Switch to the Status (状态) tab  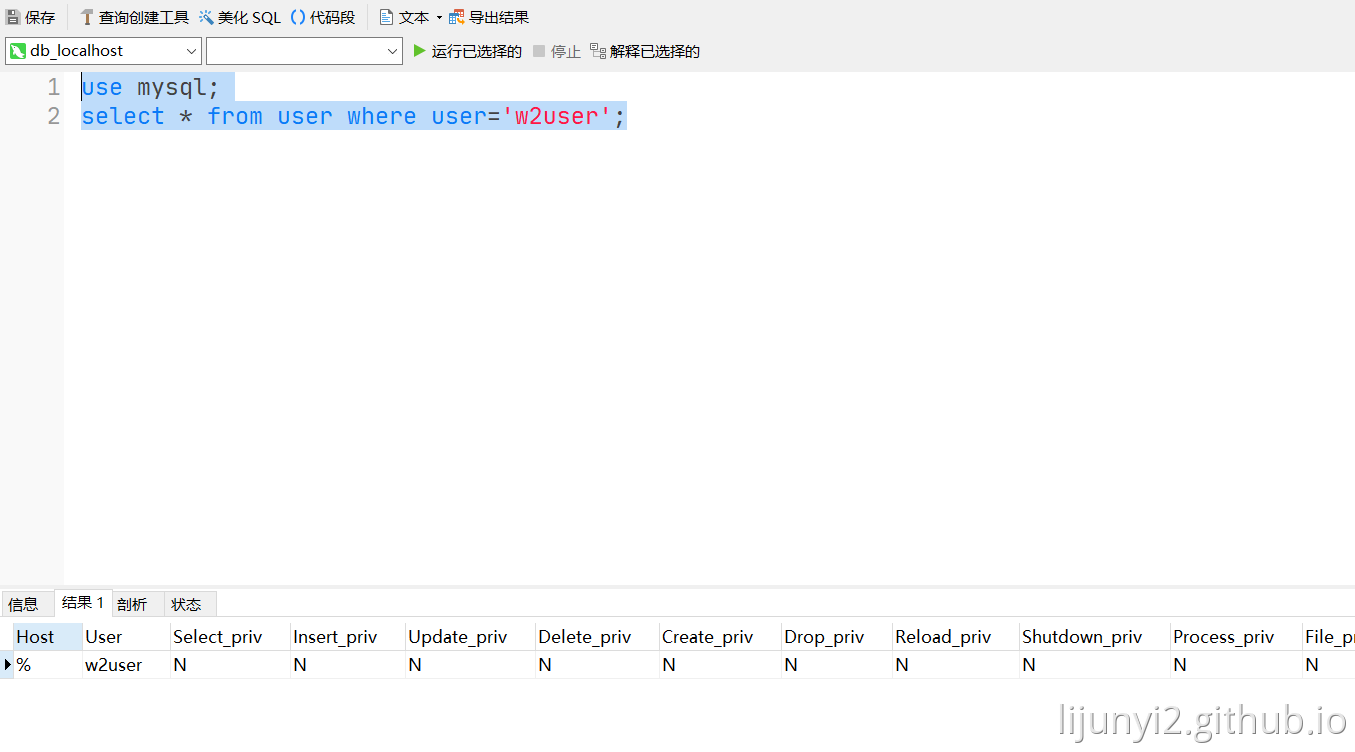pos(186,604)
